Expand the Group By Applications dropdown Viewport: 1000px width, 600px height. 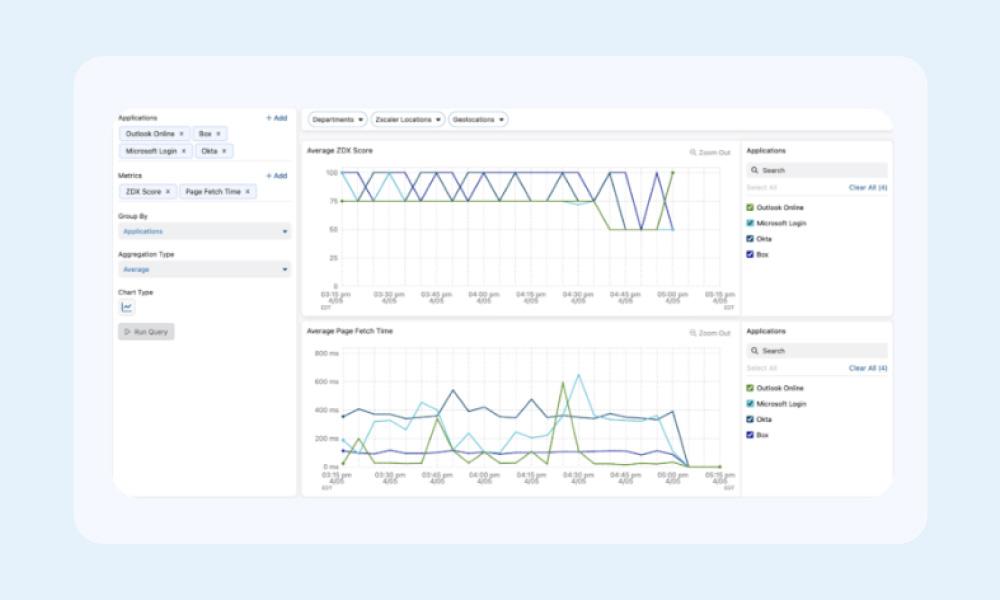point(204,231)
